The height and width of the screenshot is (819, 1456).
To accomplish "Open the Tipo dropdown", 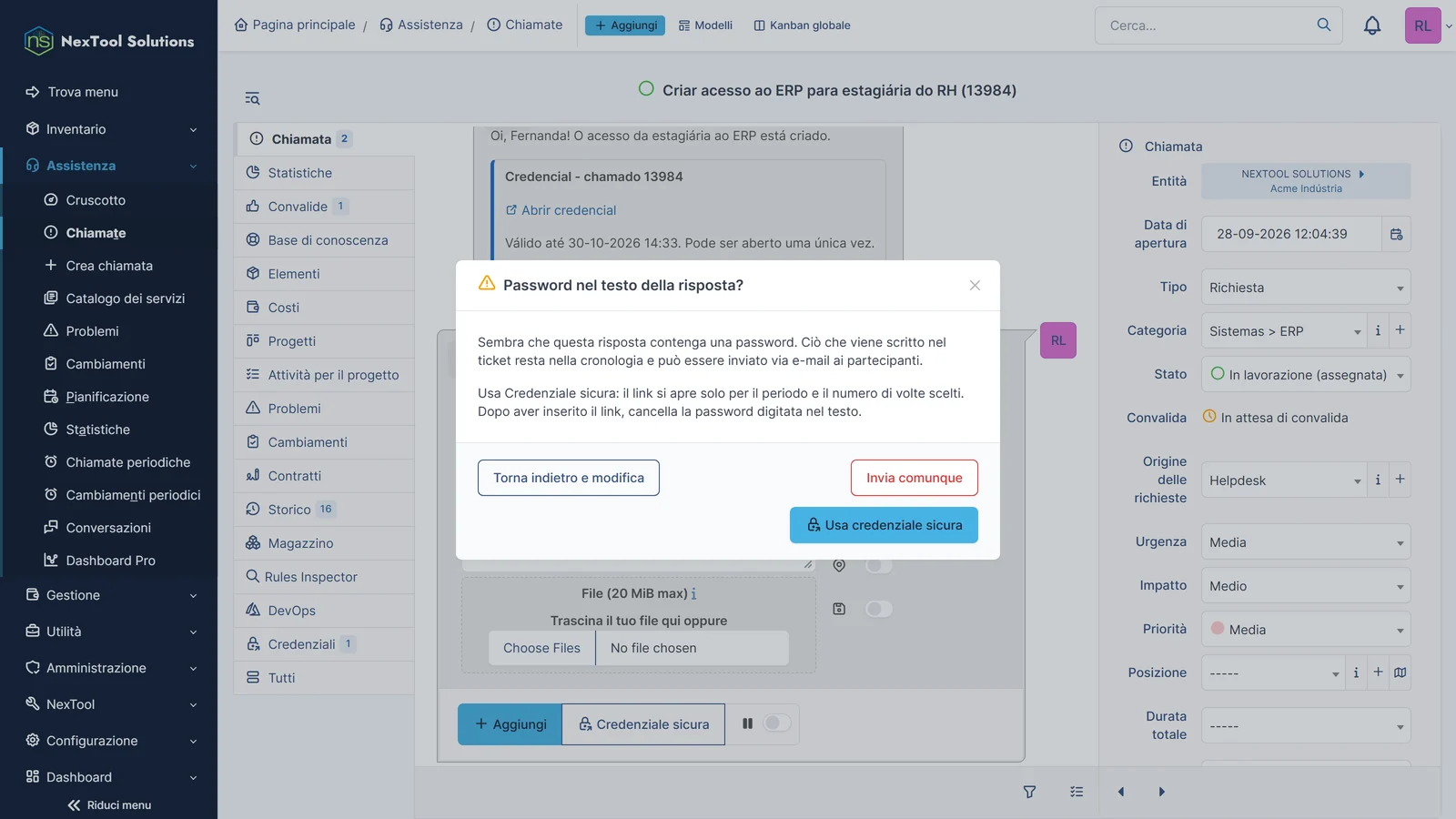I will pyautogui.click(x=1306, y=288).
